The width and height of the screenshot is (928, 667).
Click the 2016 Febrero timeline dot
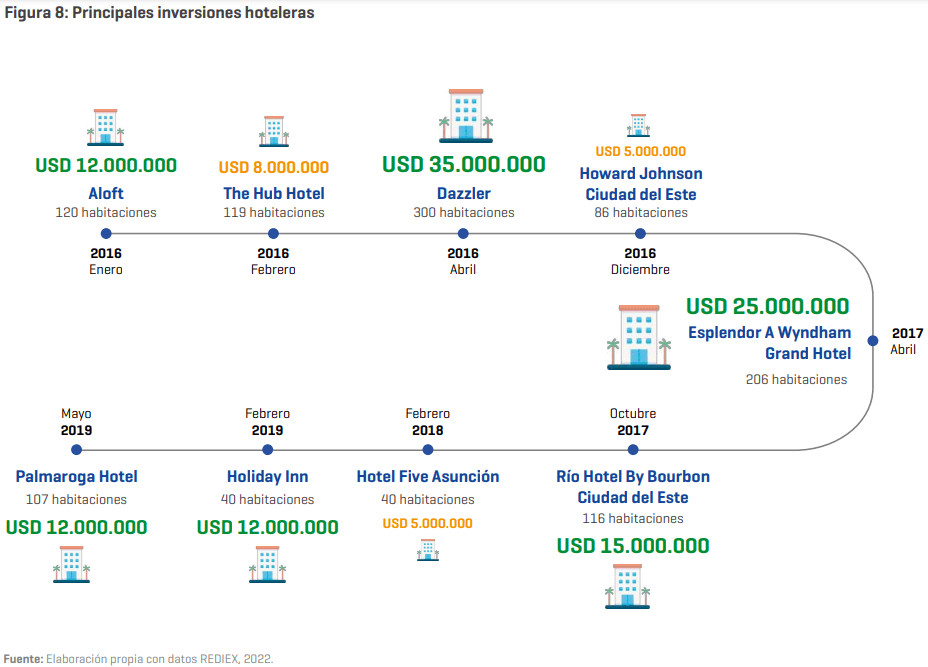(x=273, y=234)
